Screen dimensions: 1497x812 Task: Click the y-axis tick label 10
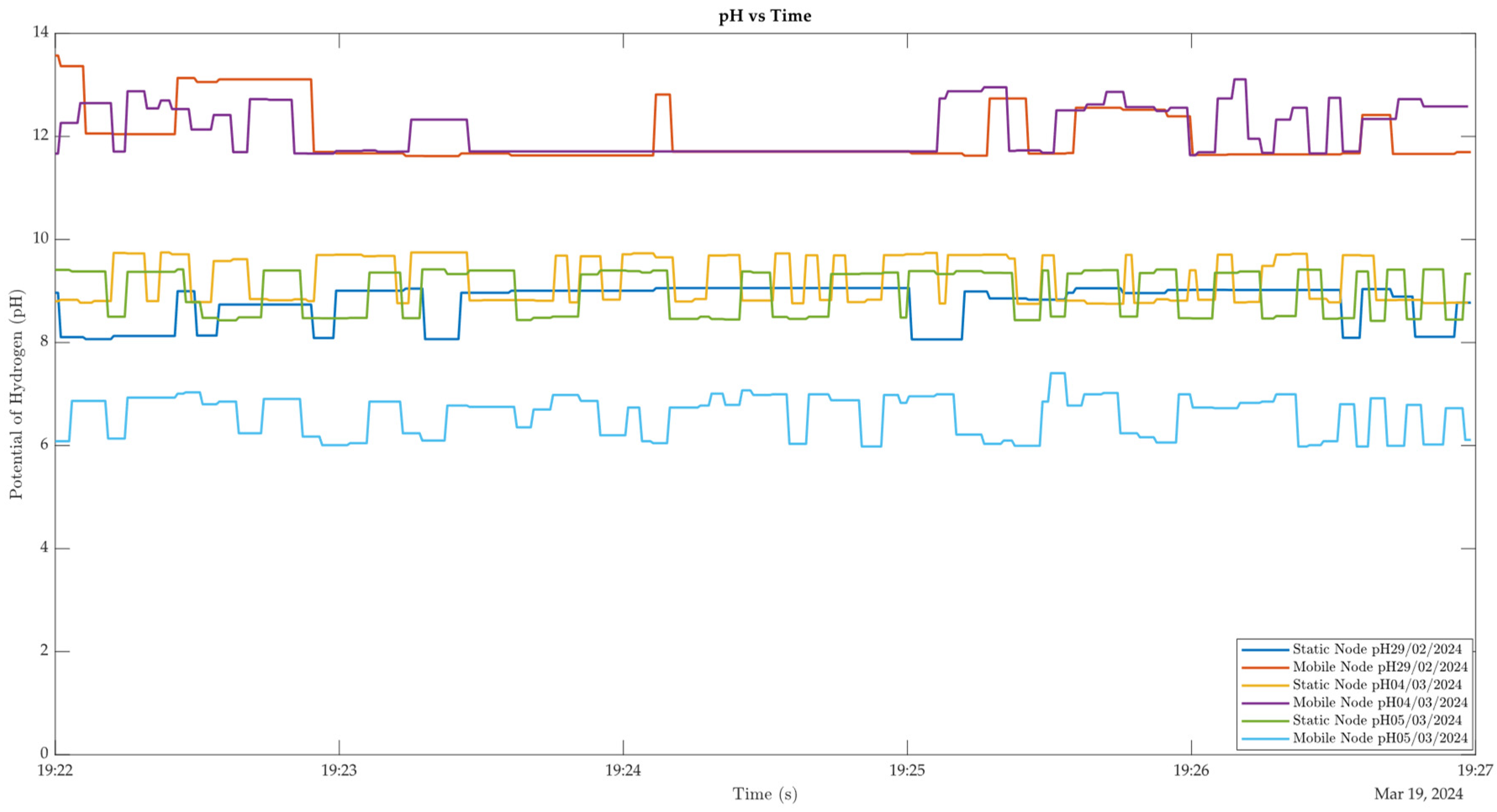41,238
